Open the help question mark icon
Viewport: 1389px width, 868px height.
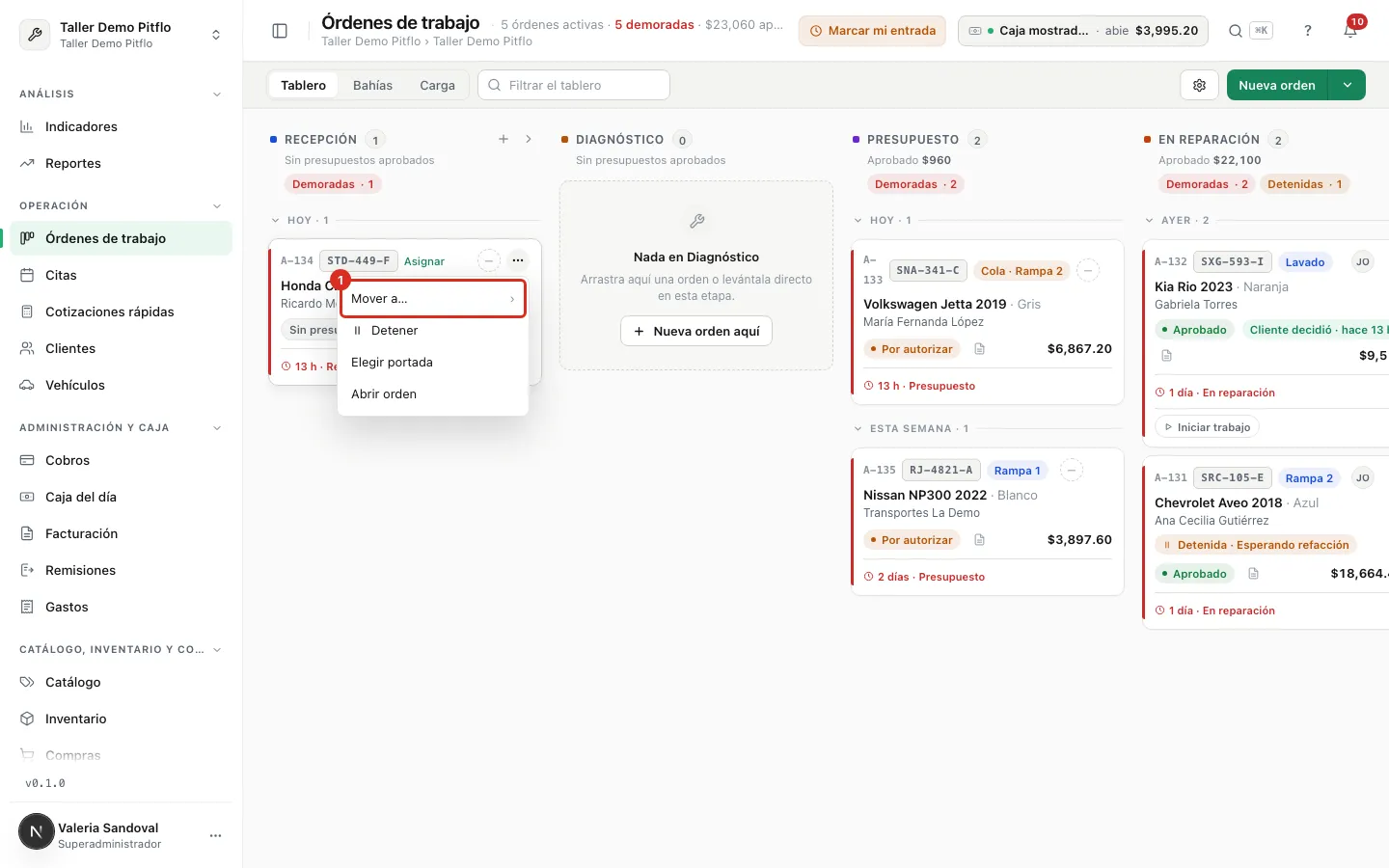1308,31
